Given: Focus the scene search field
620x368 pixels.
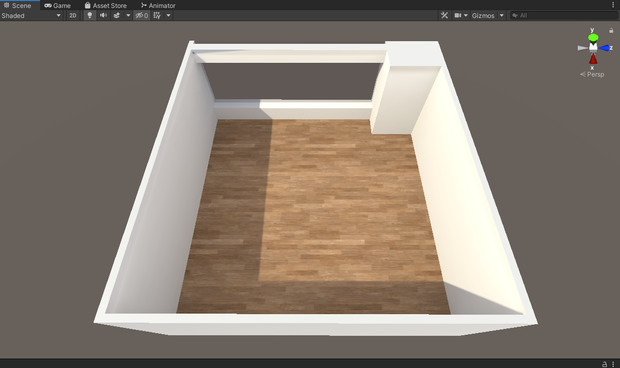Looking at the screenshot, I should tap(563, 15).
